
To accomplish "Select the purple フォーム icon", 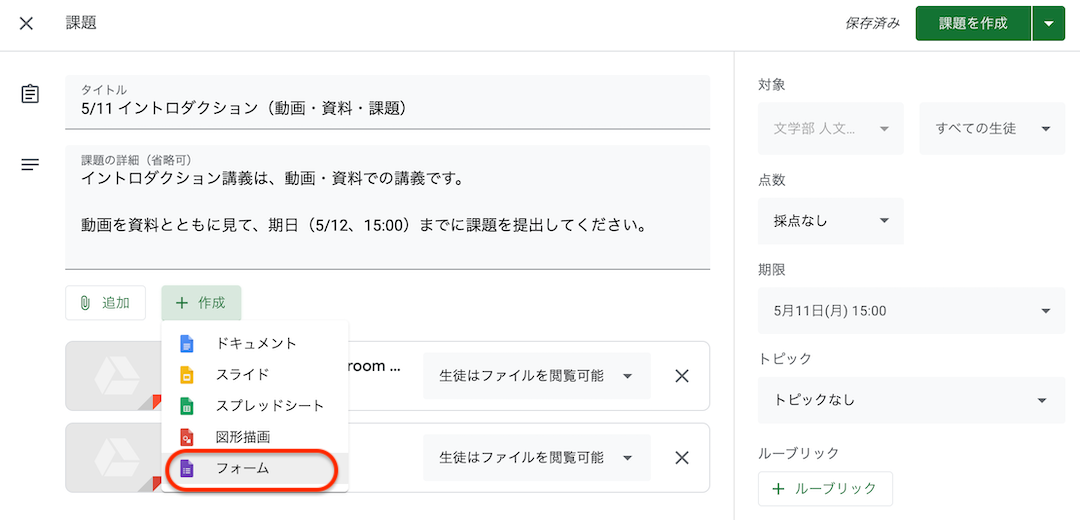I will pyautogui.click(x=187, y=468).
